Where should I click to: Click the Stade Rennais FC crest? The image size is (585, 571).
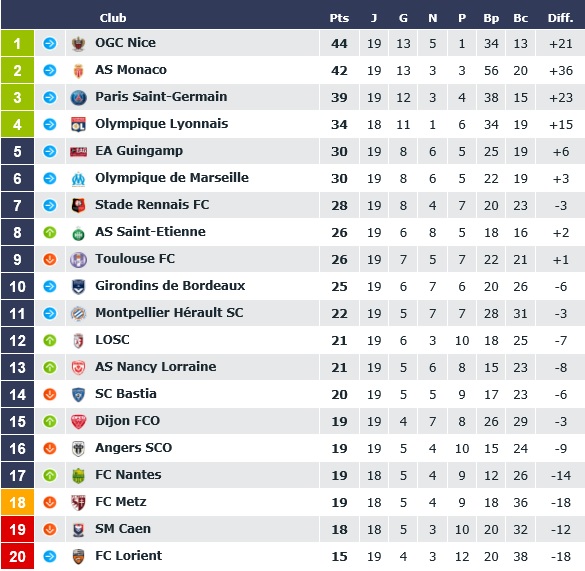(x=78, y=205)
